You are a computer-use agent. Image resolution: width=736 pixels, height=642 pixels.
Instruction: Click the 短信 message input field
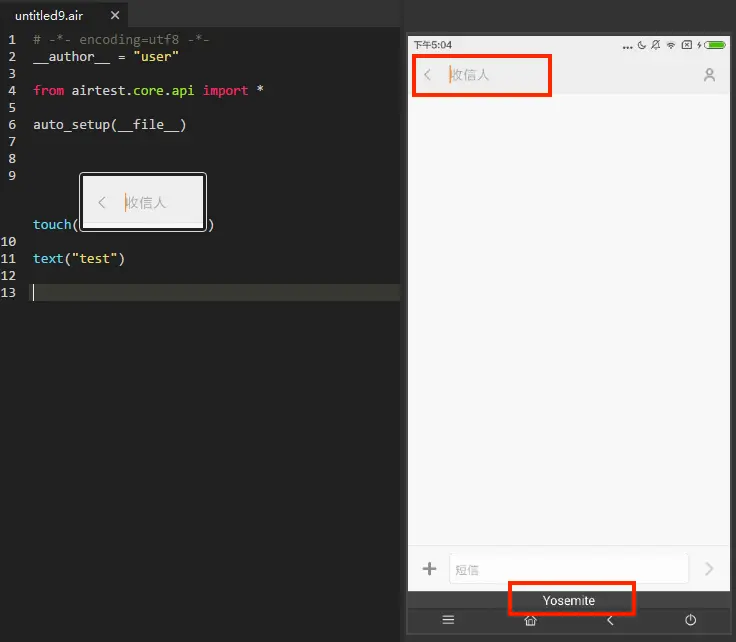[x=568, y=569]
